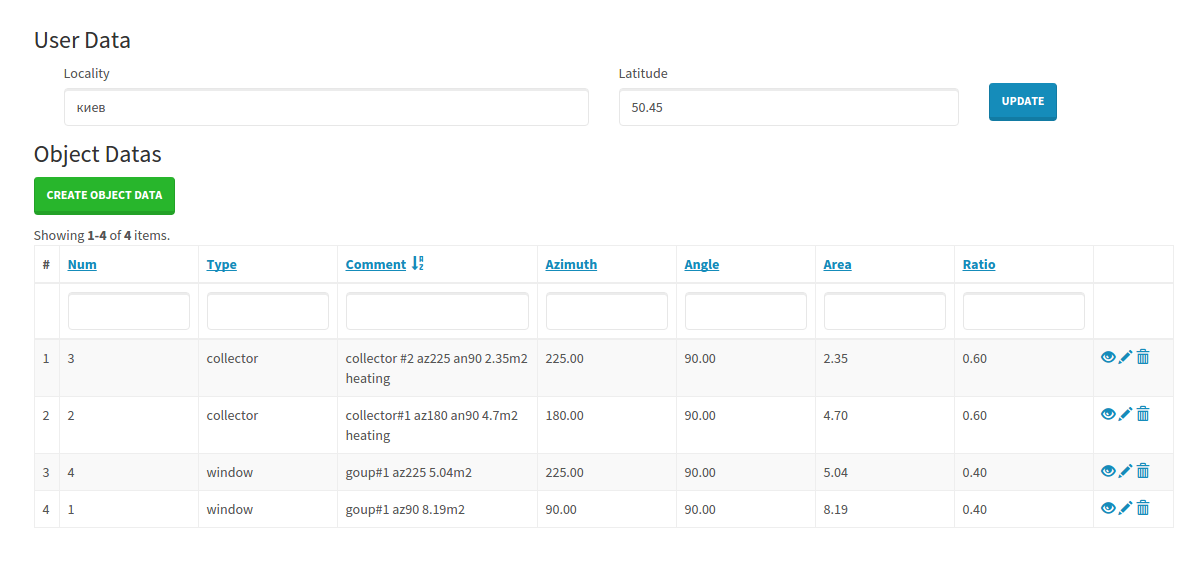View details of collector #2 az225 row
Viewport: 1204px width, 568px height.
pos(1108,357)
